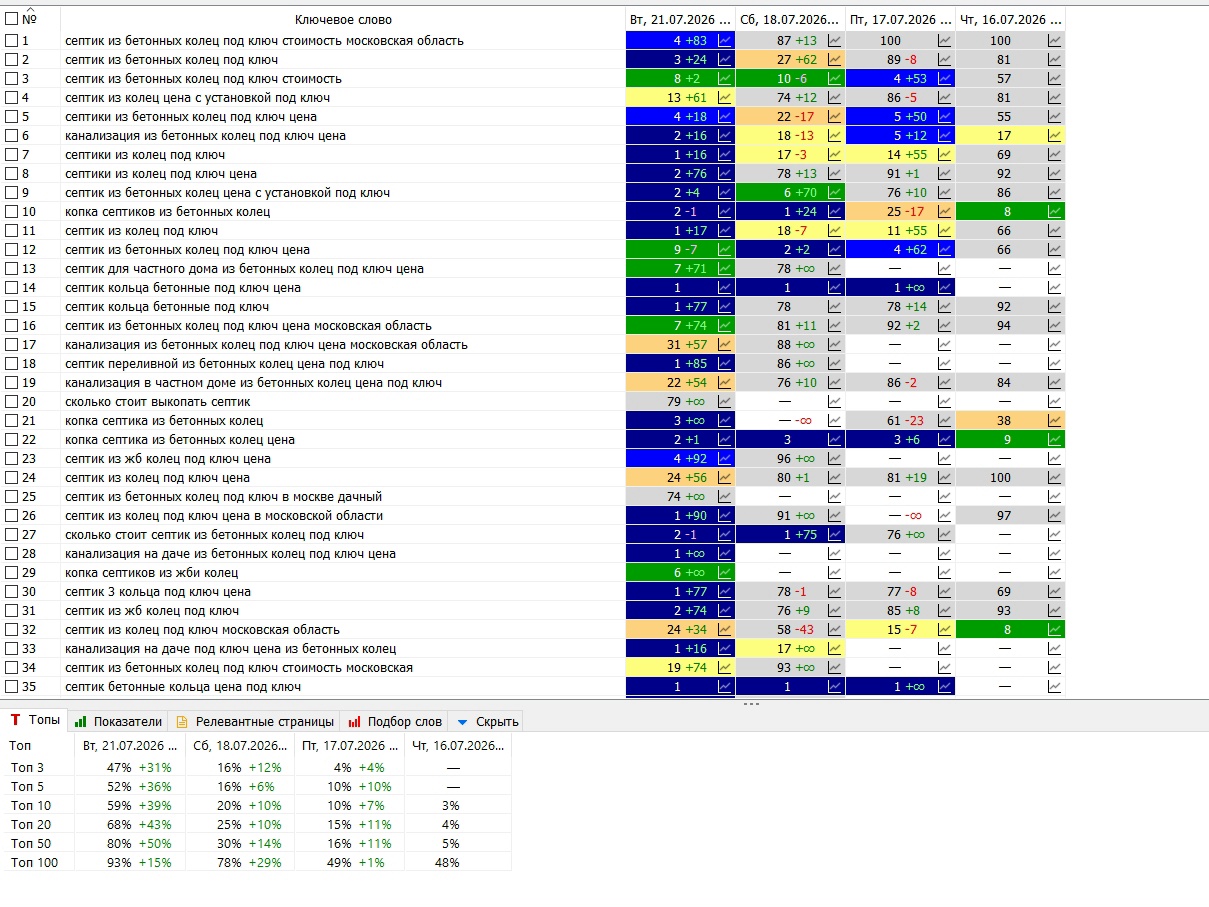
Task: Click chart icon in row 17 Tuesday cell
Action: 725,345
